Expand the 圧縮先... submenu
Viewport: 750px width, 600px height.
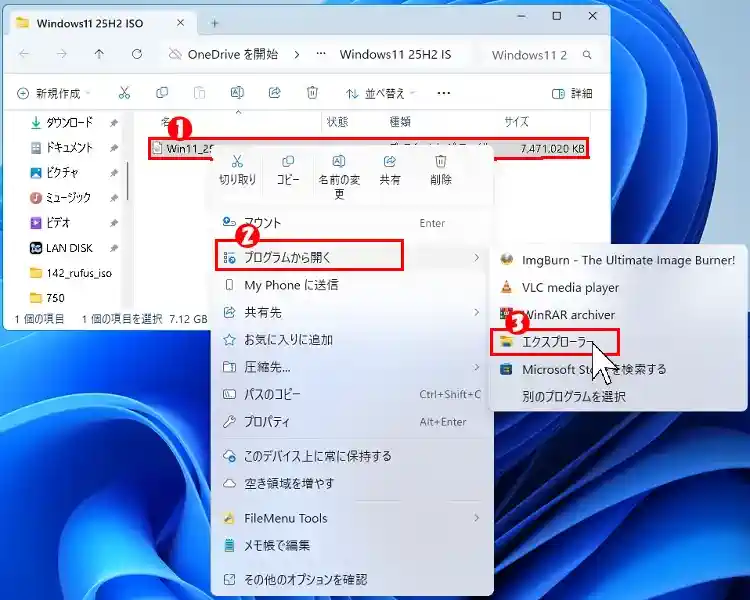pos(352,367)
